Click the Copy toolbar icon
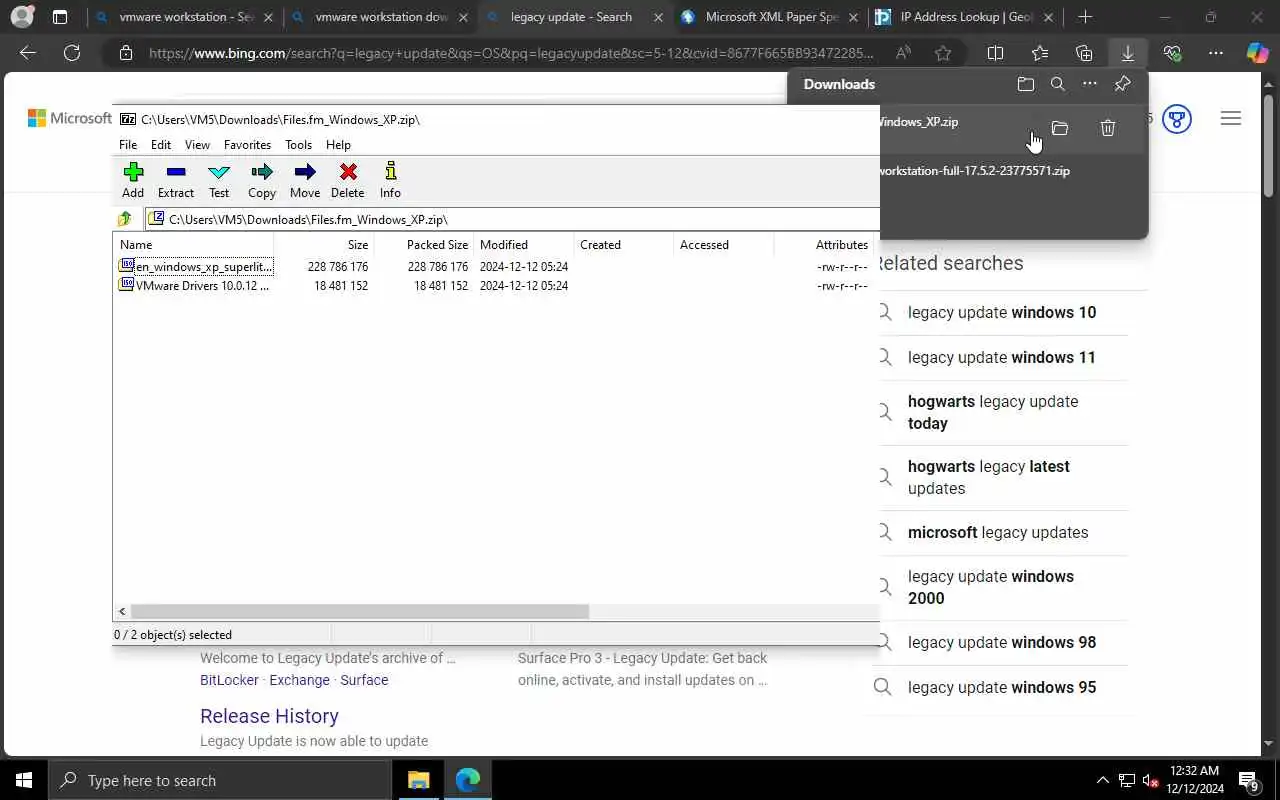1280x800 pixels. tap(262, 180)
